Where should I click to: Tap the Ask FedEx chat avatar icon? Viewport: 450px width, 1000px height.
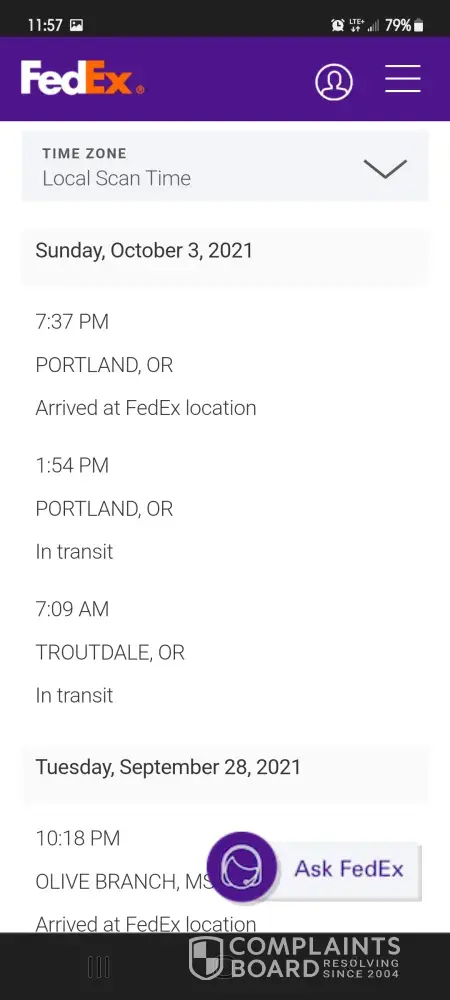tap(242, 867)
